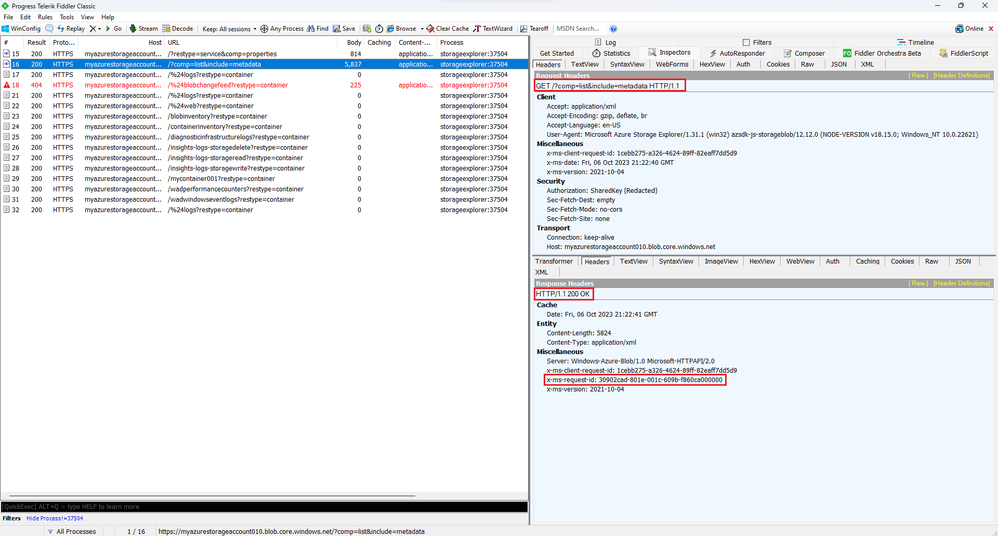Viewport: 998px width, 536px height.
Task: Click the Host request header line
Action: [x=631, y=246]
